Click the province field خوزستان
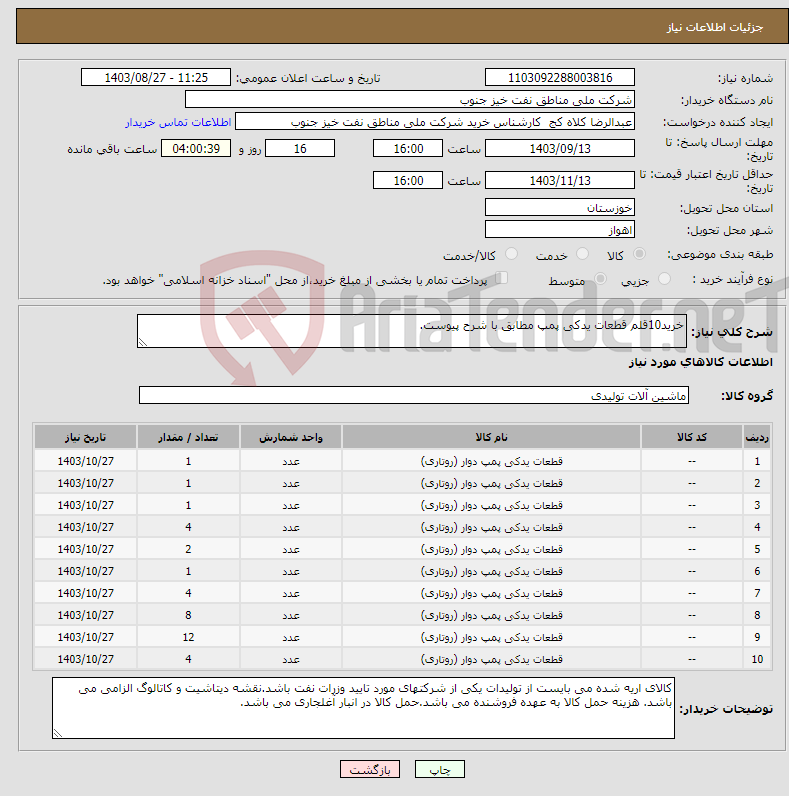This screenshot has width=789, height=796. 560,208
